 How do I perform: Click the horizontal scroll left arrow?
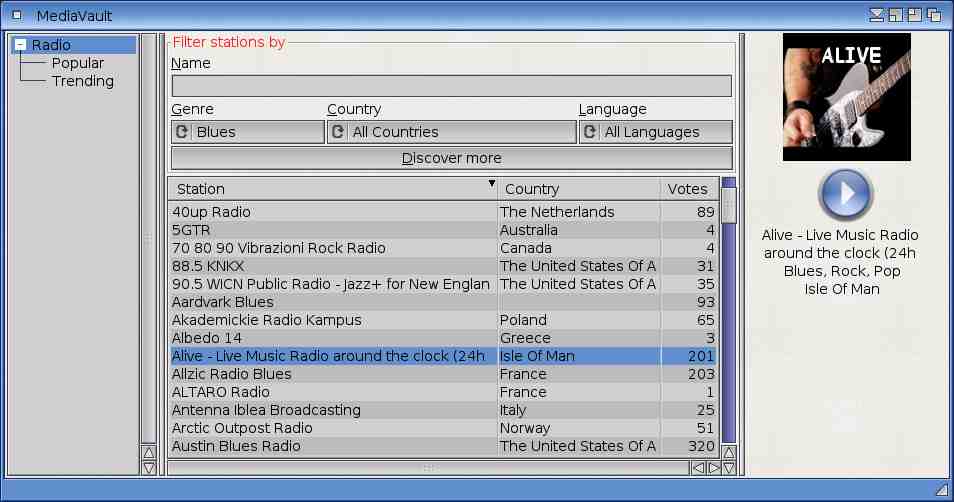point(698,467)
